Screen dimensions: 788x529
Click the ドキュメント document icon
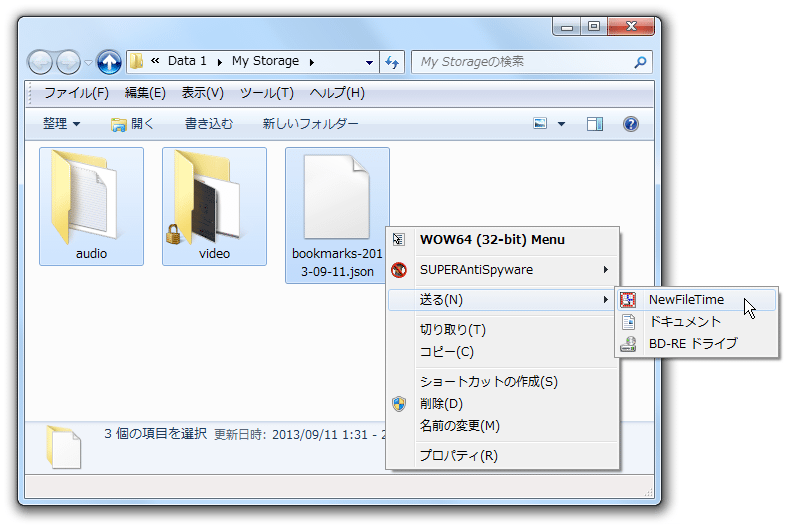point(628,322)
